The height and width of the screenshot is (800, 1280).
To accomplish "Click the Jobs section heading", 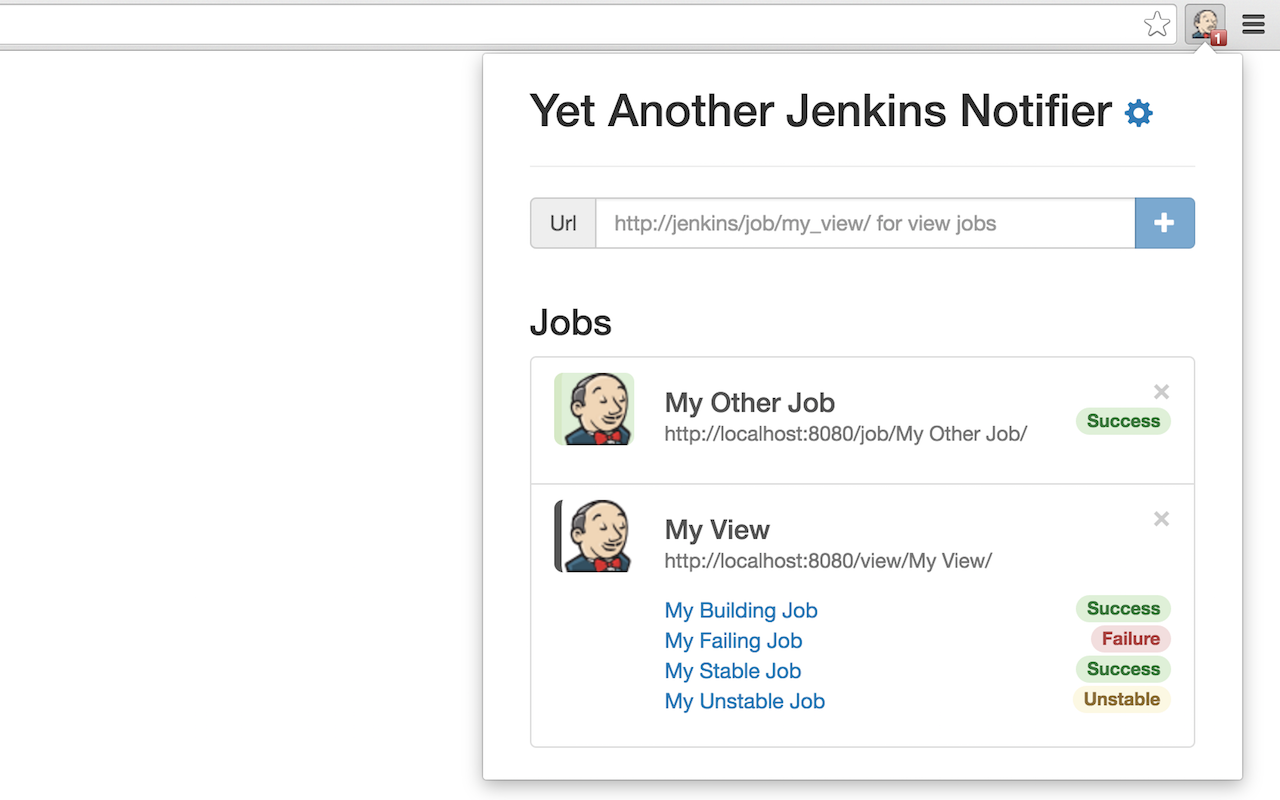I will tap(570, 322).
